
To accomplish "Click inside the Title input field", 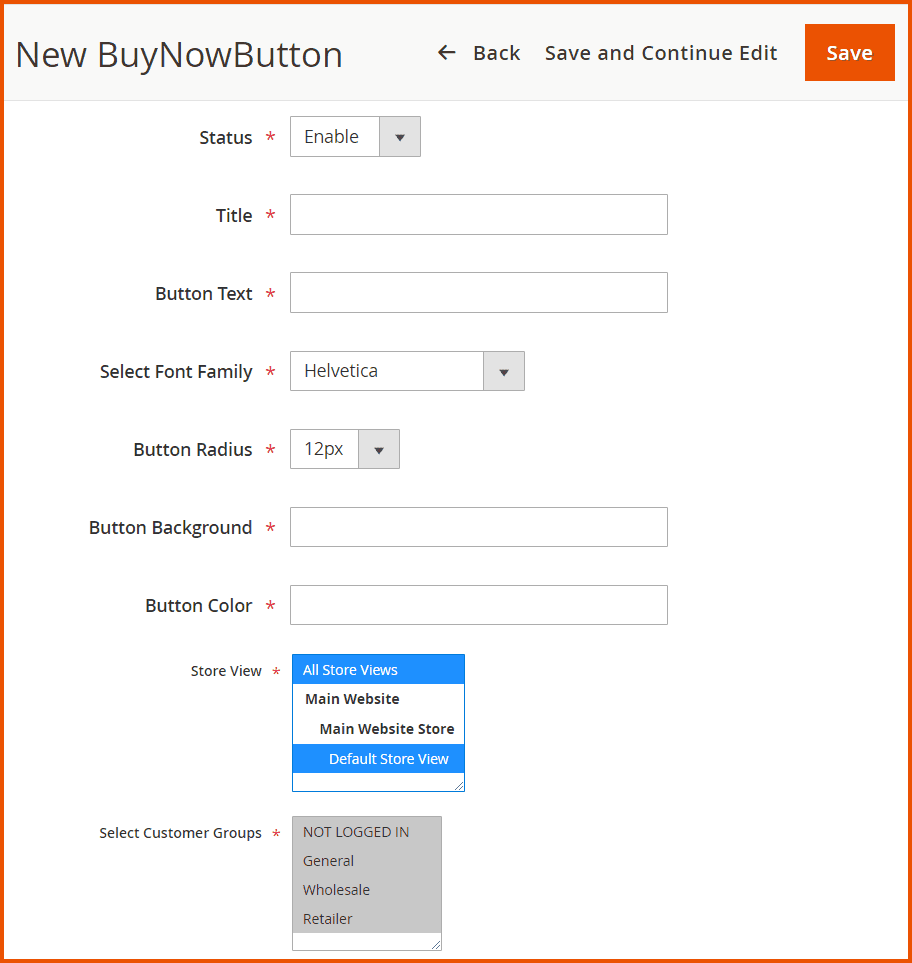I will pos(478,214).
